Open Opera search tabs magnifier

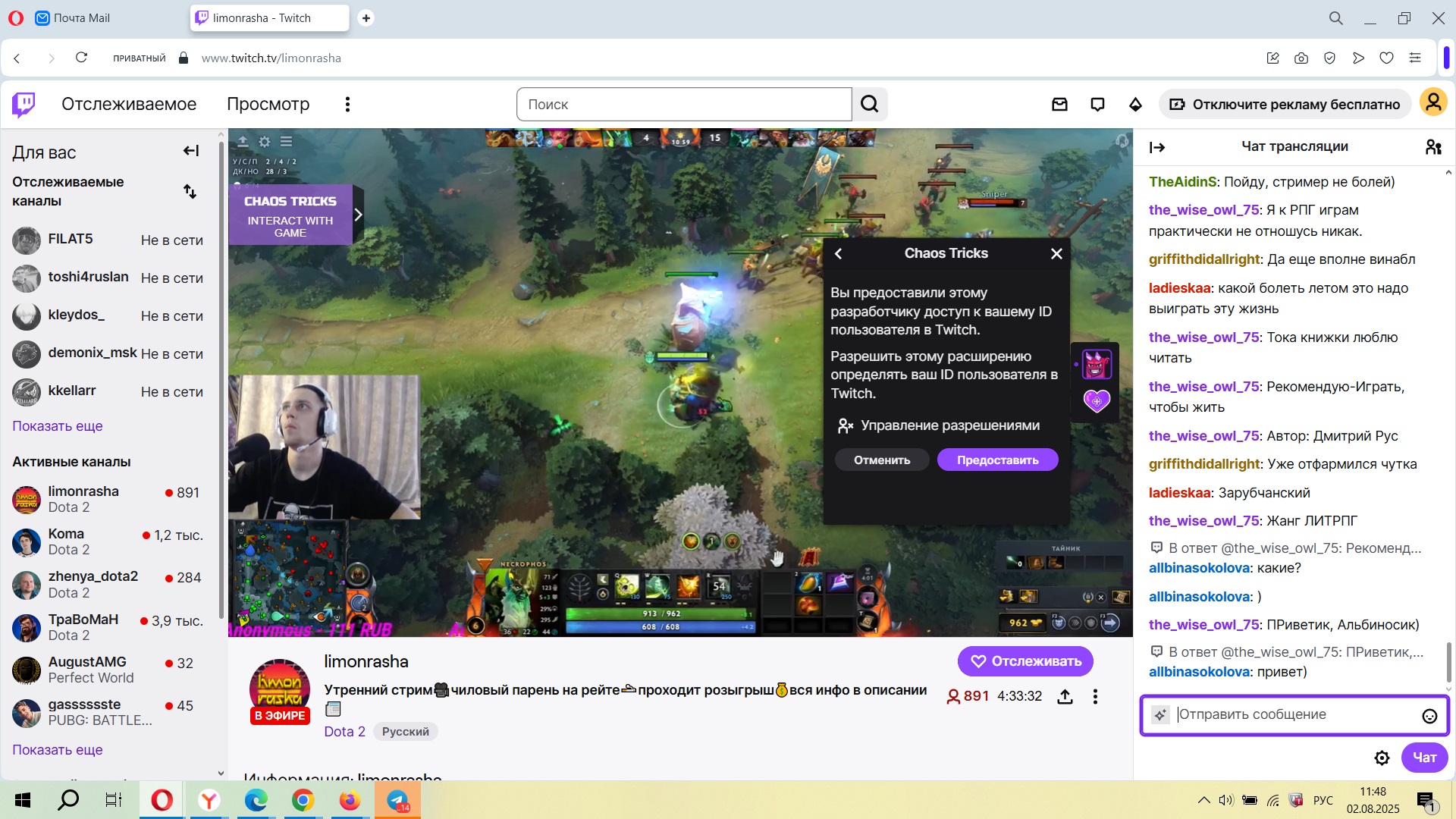(x=1336, y=17)
